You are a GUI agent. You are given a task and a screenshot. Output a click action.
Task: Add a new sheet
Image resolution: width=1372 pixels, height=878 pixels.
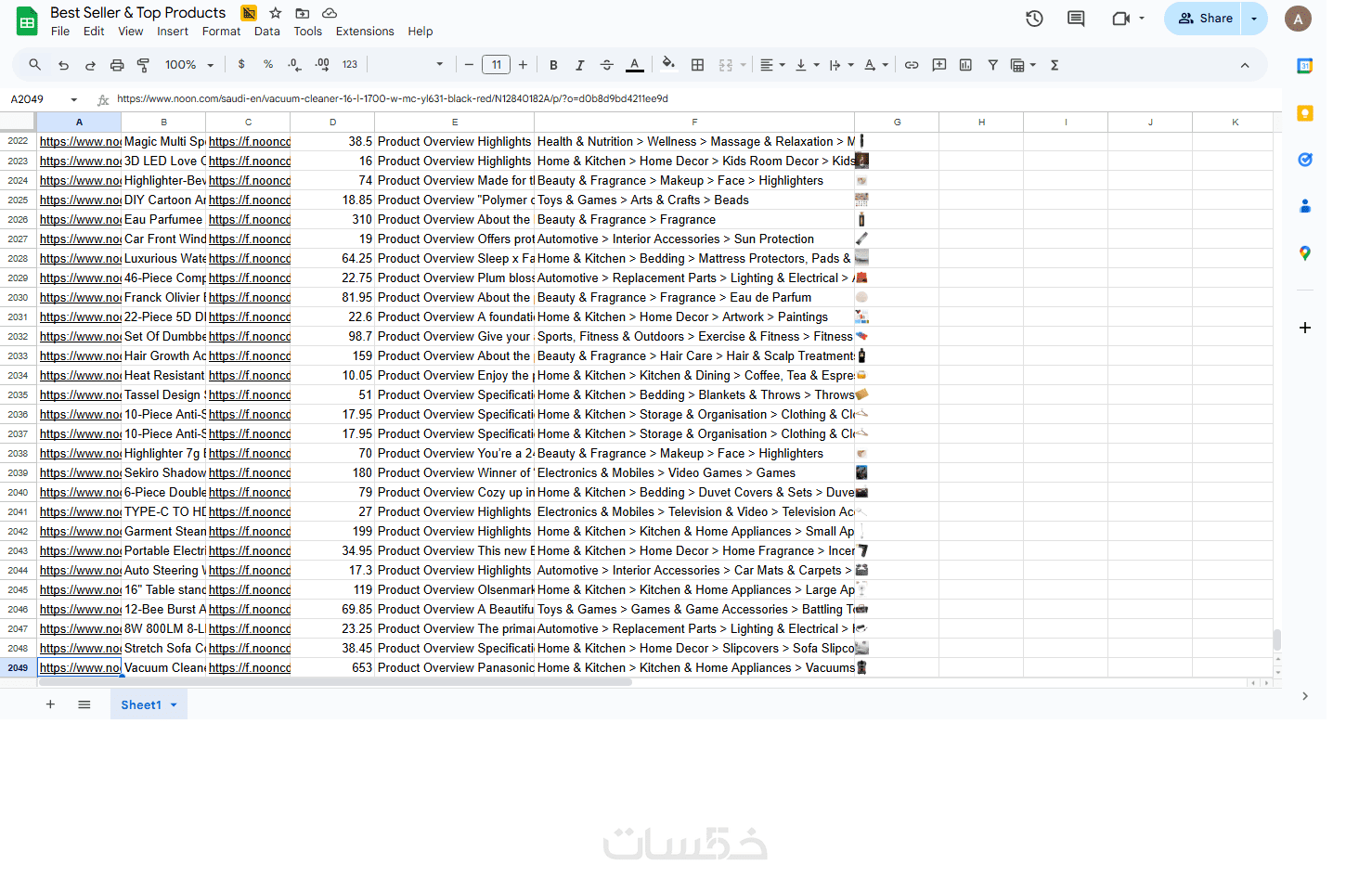pos(50,704)
